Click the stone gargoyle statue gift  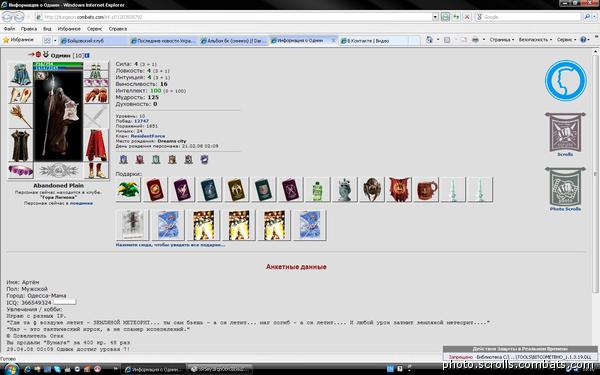[344, 189]
